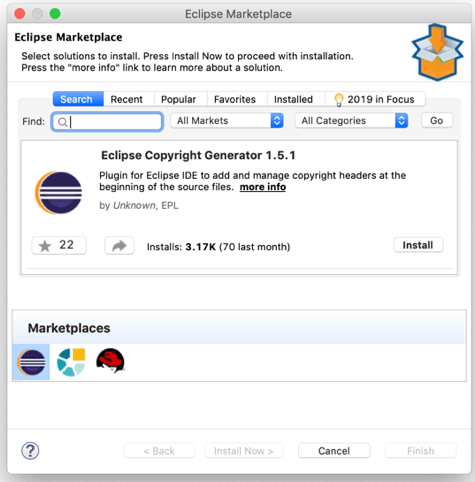Switch to the Search tab
Image resolution: width=475 pixels, height=482 pixels.
78,99
